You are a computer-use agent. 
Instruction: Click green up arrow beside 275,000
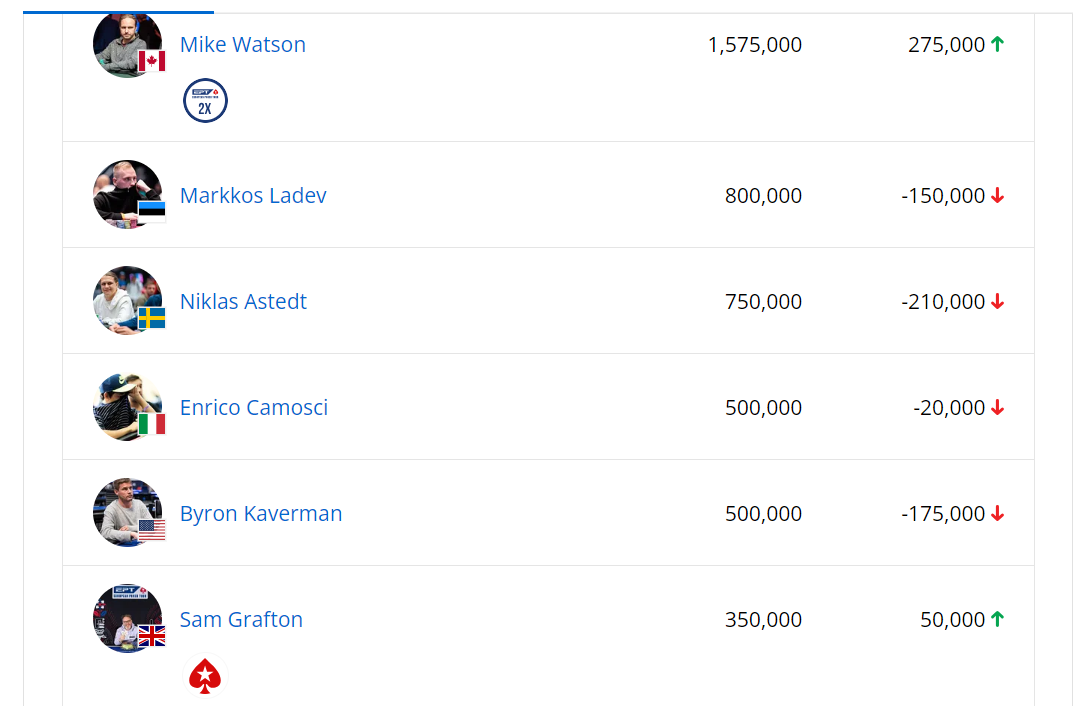coord(997,44)
